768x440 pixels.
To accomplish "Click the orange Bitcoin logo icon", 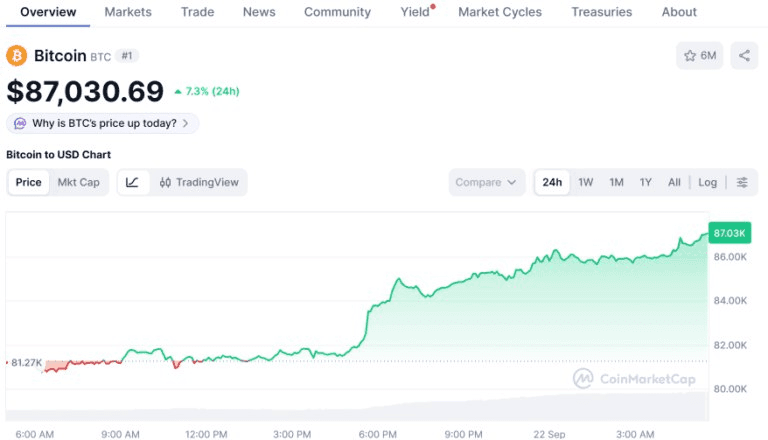I will click(x=17, y=56).
